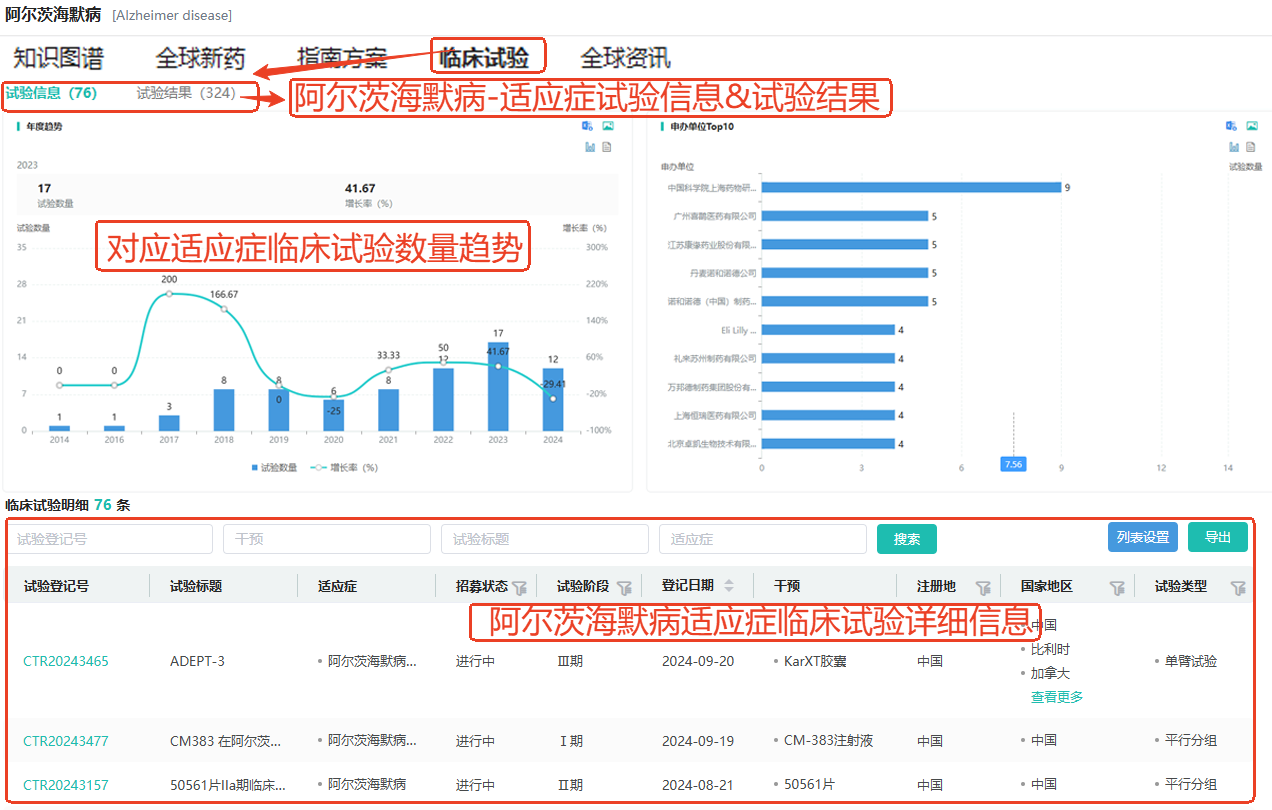Click export data icon in 申办单位Top10 panel
The image size is (1272, 810).
coord(1232,126)
